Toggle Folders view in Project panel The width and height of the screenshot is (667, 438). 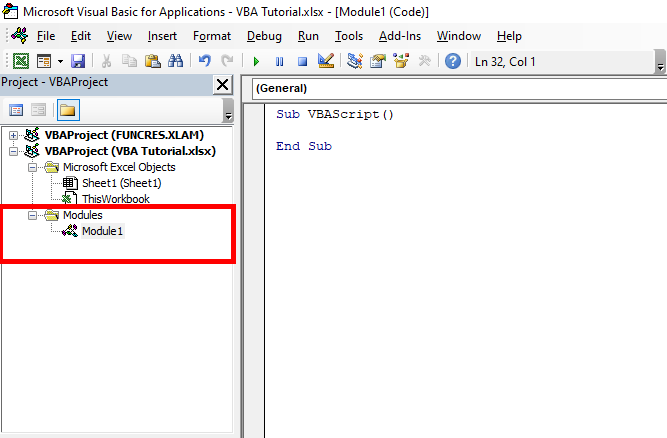(68, 111)
